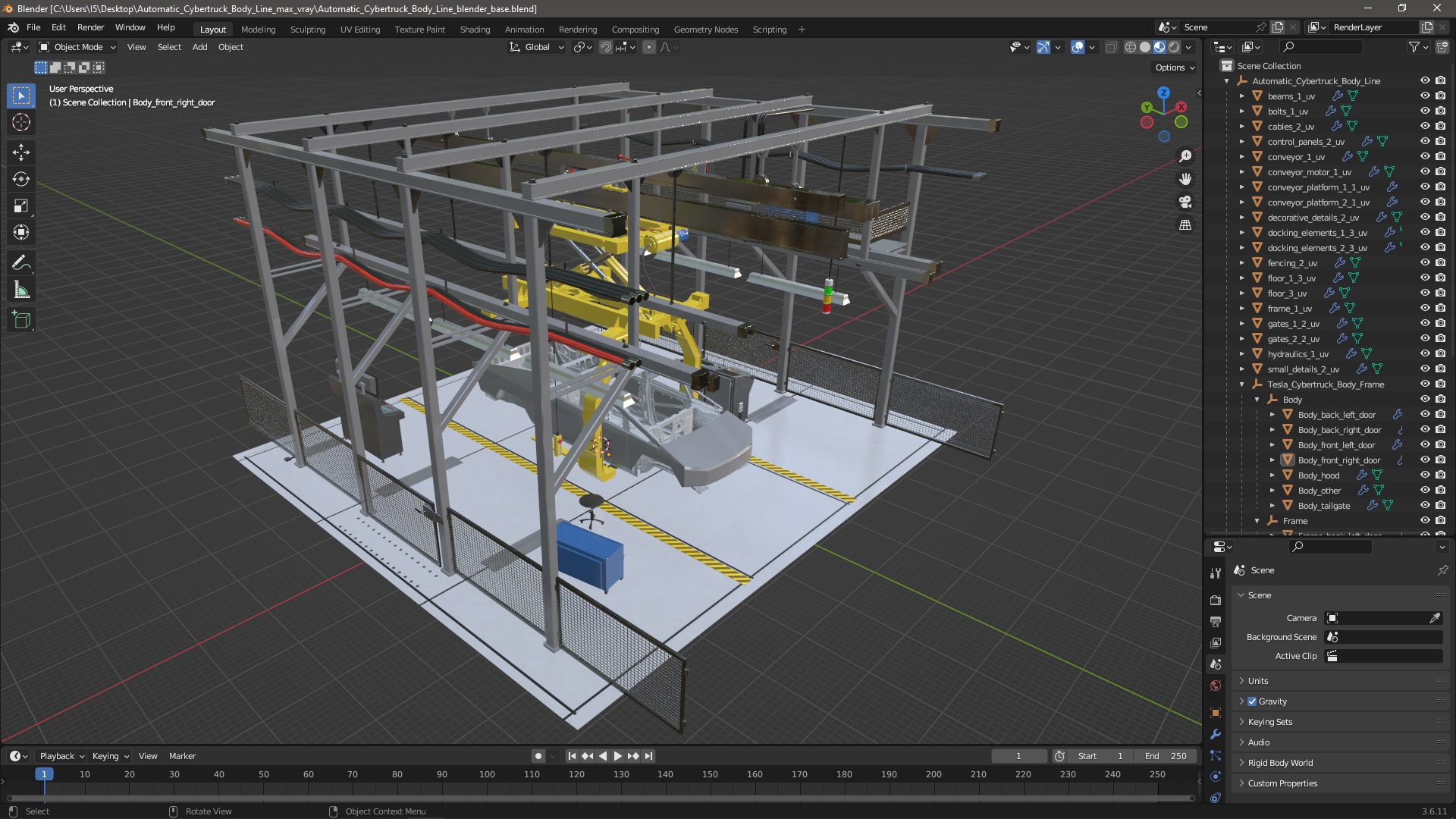The image size is (1456, 819).
Task: Open the Object Mode dropdown
Action: coord(77,47)
